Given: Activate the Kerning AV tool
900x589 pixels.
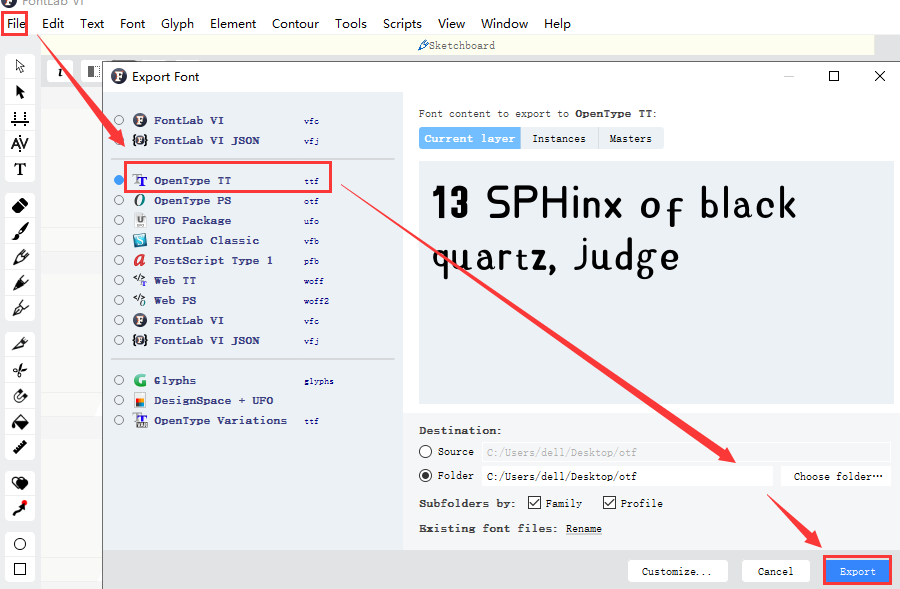Looking at the screenshot, I should [x=20, y=144].
